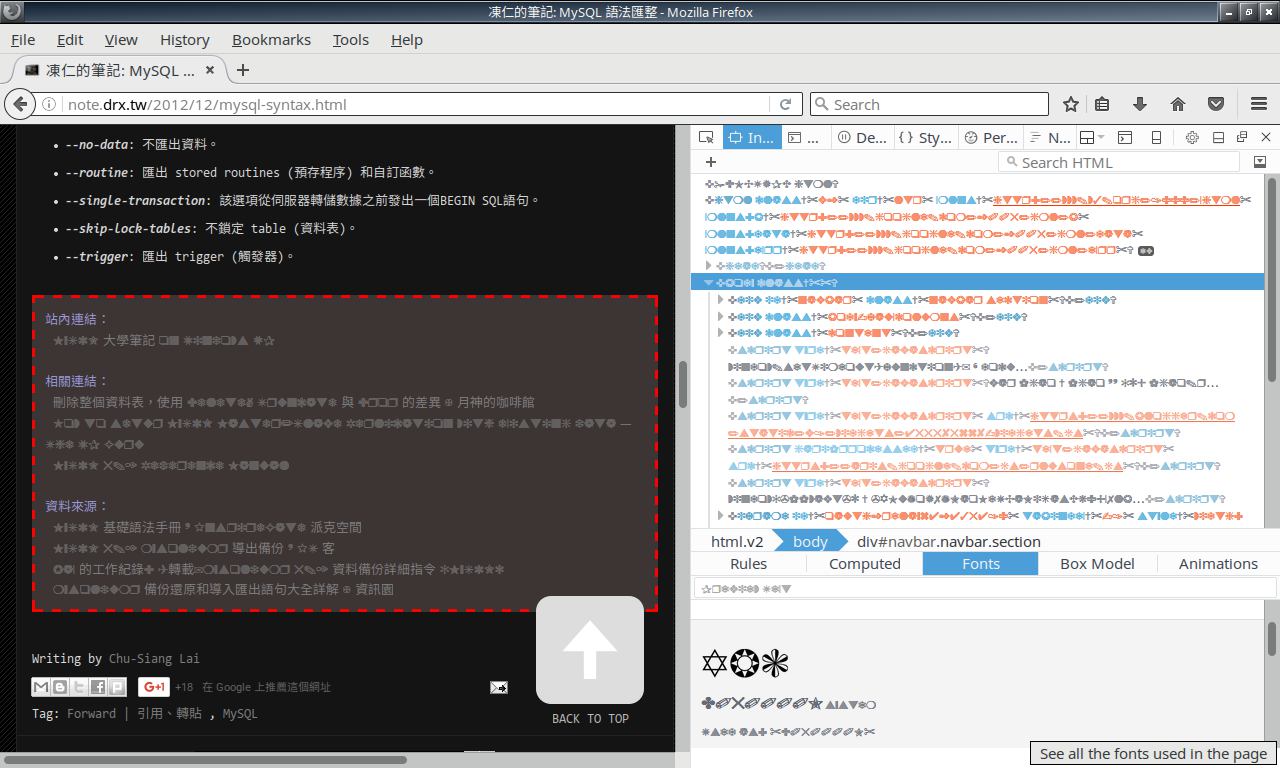Go back with the browser Back button
Screen dimensions: 1280x768
pos(19,104)
